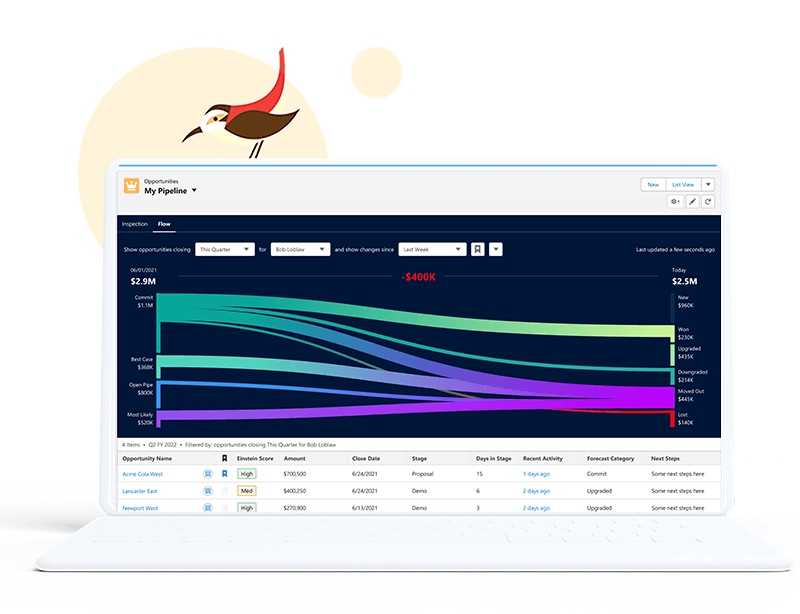The image size is (800, 614).
Task: Sort by the Amount column header
Action: click(294, 458)
